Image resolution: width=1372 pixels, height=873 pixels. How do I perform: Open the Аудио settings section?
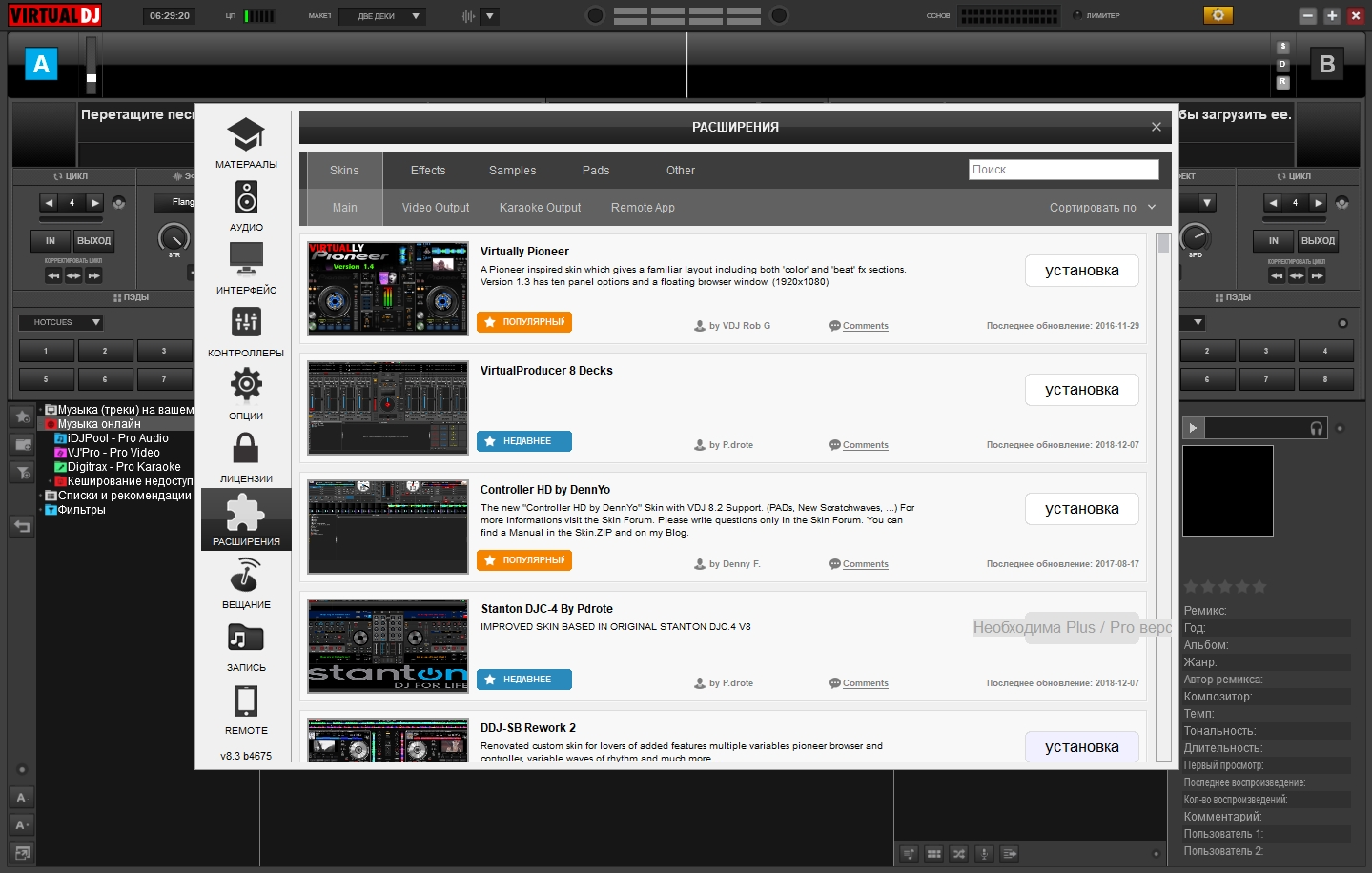click(246, 206)
